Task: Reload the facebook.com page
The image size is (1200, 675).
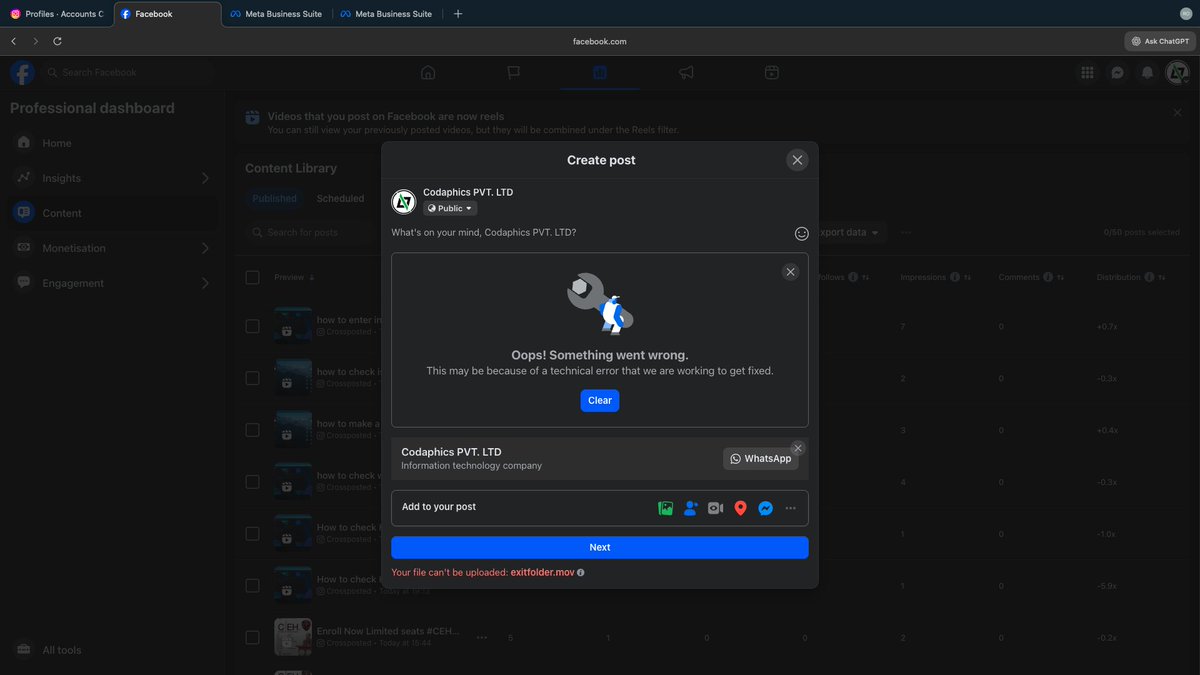Action: [57, 41]
